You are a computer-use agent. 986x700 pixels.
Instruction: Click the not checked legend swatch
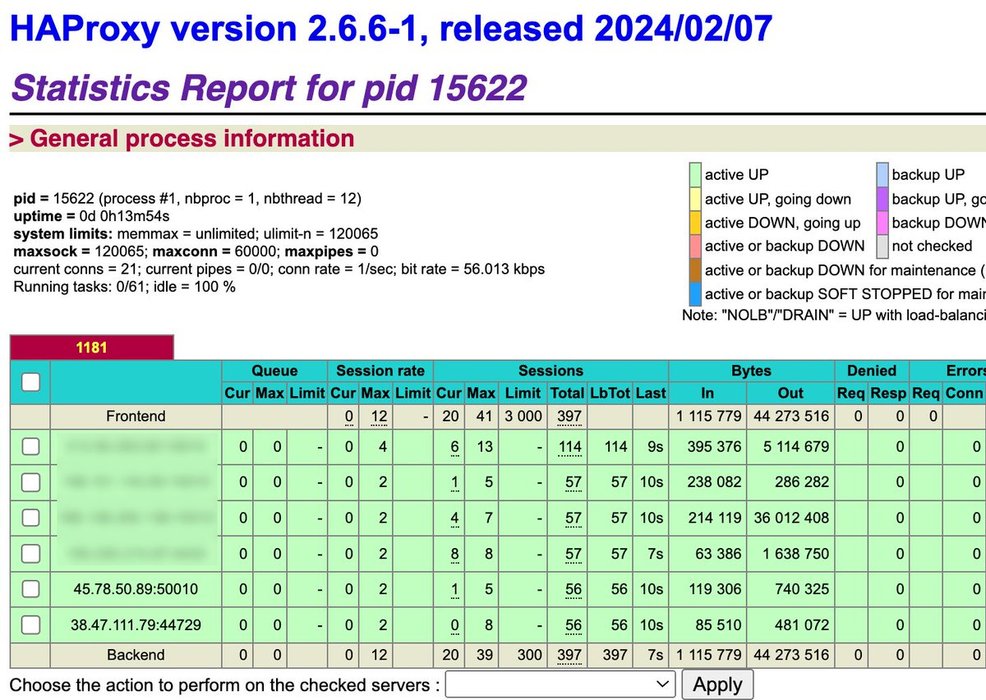(x=883, y=246)
